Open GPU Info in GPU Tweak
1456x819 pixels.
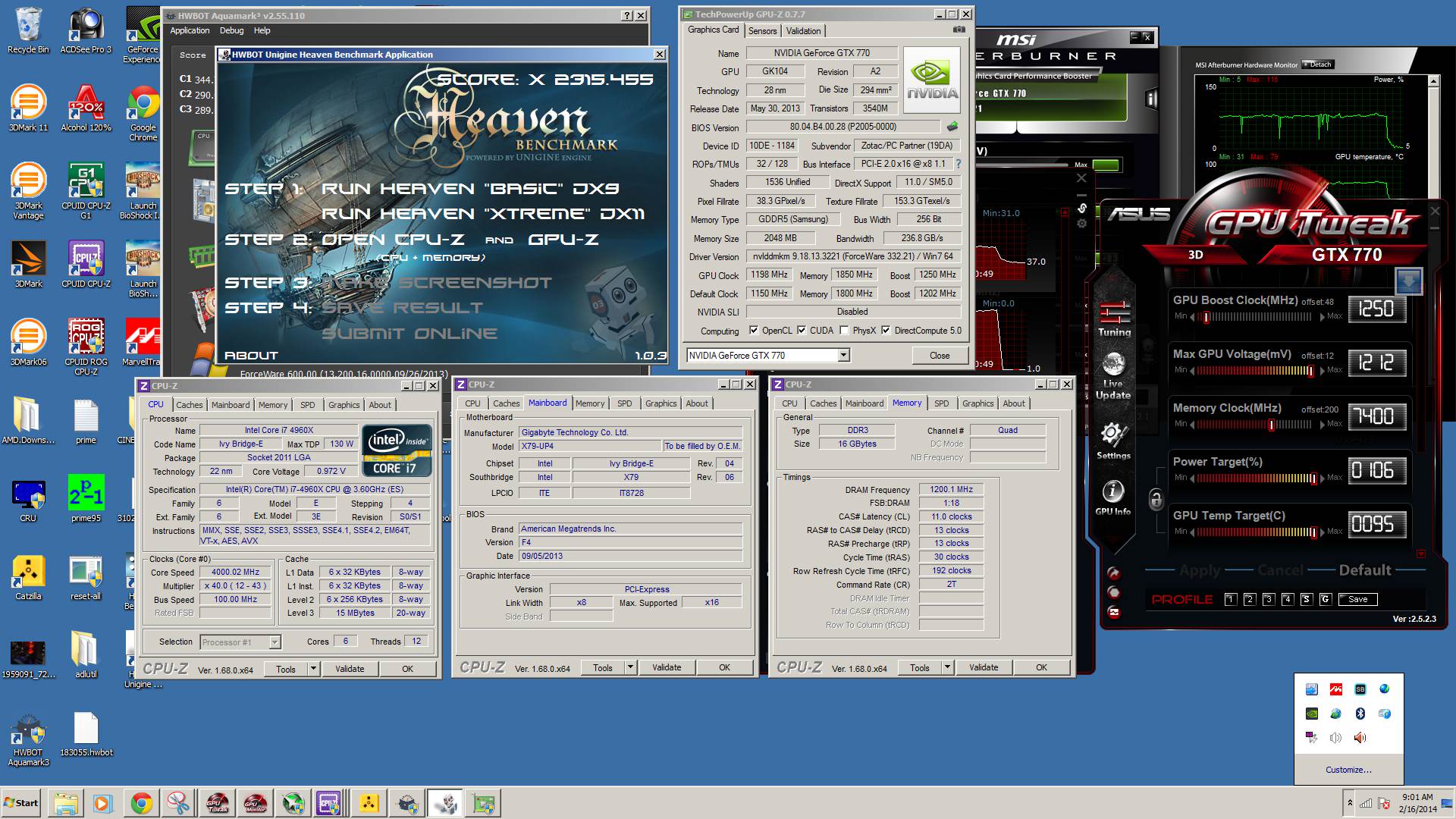point(1112,497)
